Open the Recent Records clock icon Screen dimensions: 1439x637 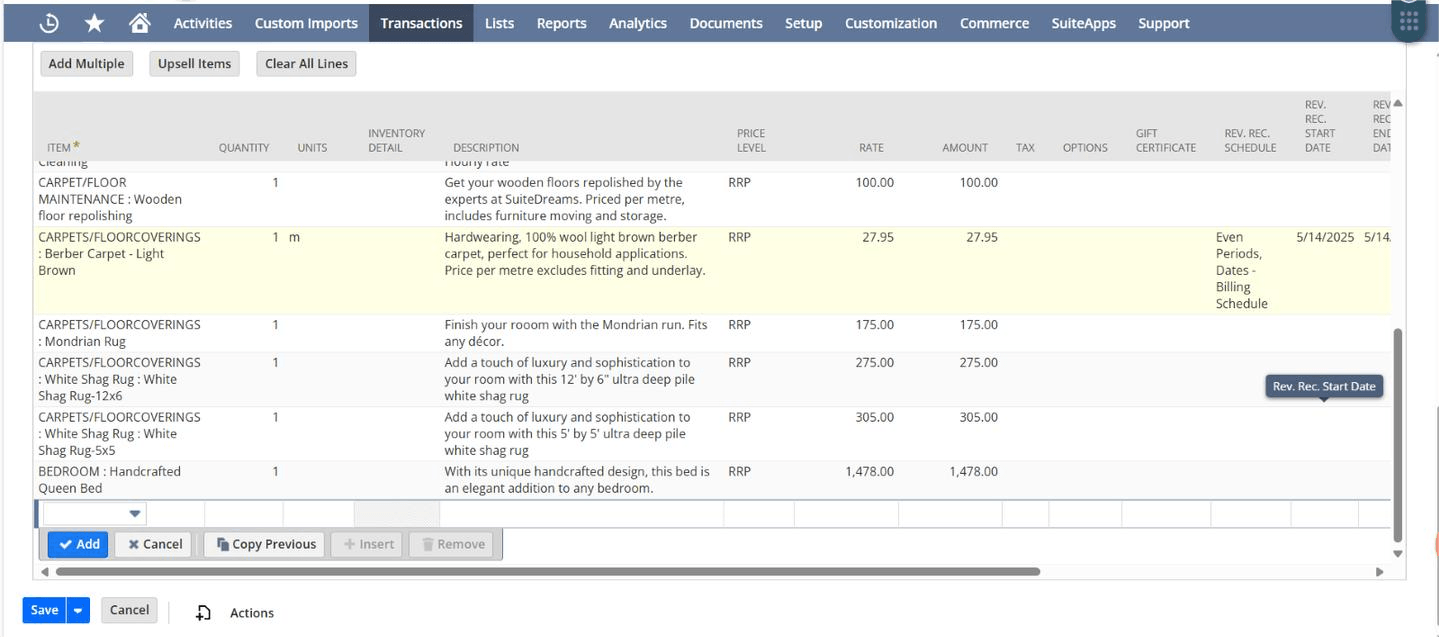click(x=49, y=23)
